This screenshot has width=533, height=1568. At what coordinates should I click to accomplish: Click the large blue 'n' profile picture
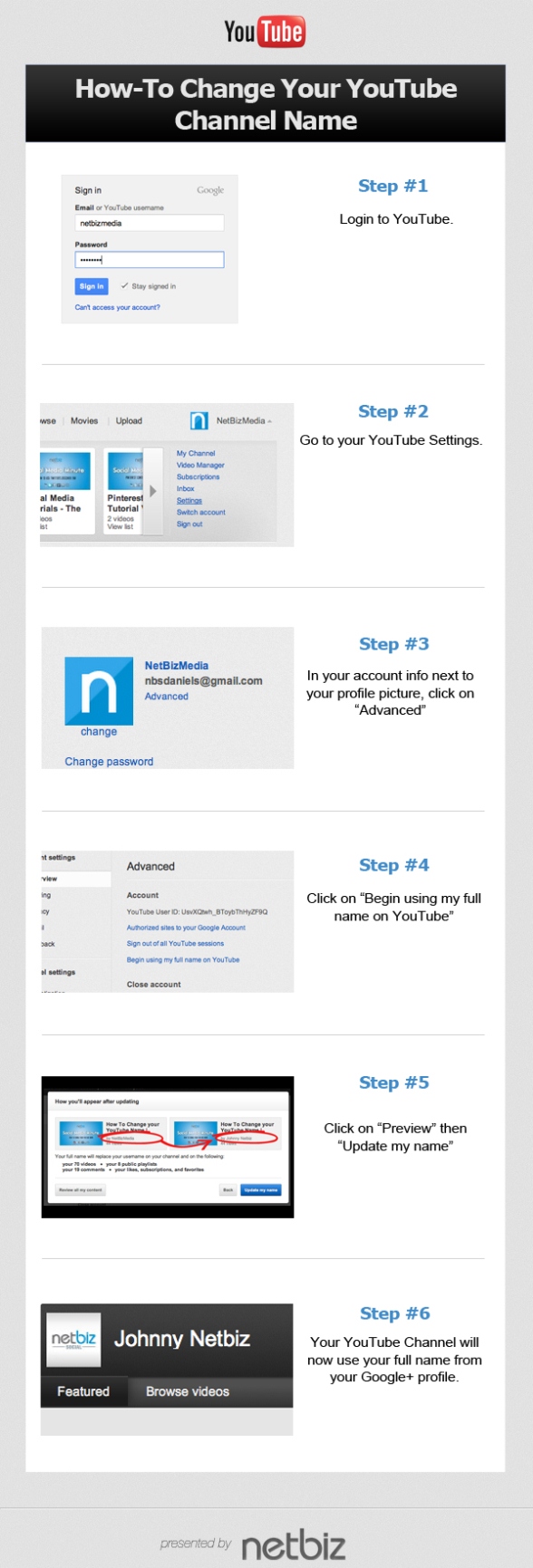coord(99,691)
